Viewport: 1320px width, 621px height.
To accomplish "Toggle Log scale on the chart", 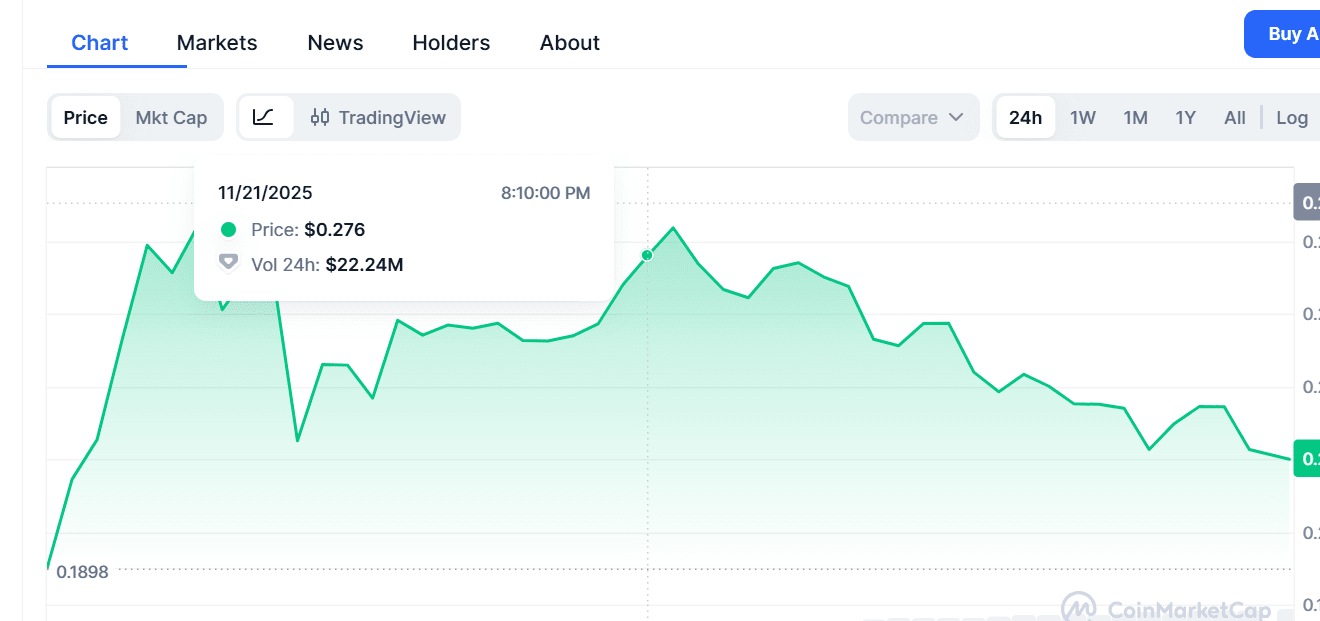I will click(x=1292, y=117).
